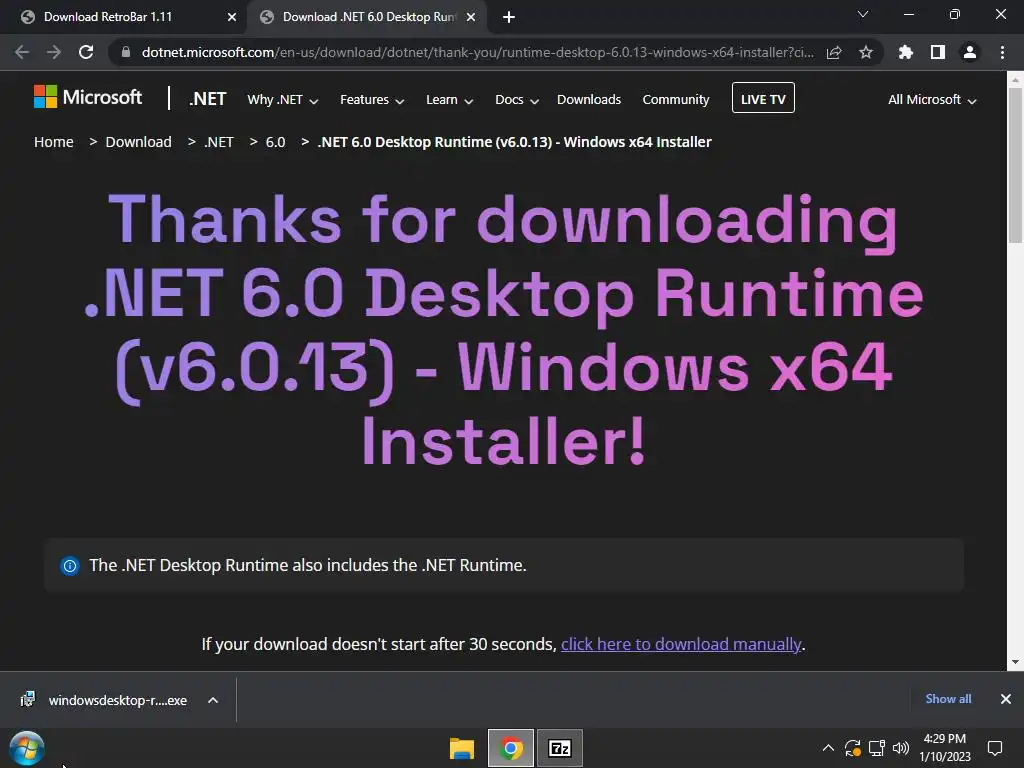
Task: Close the Download RetroBar 1.11 tab
Action: (232, 17)
